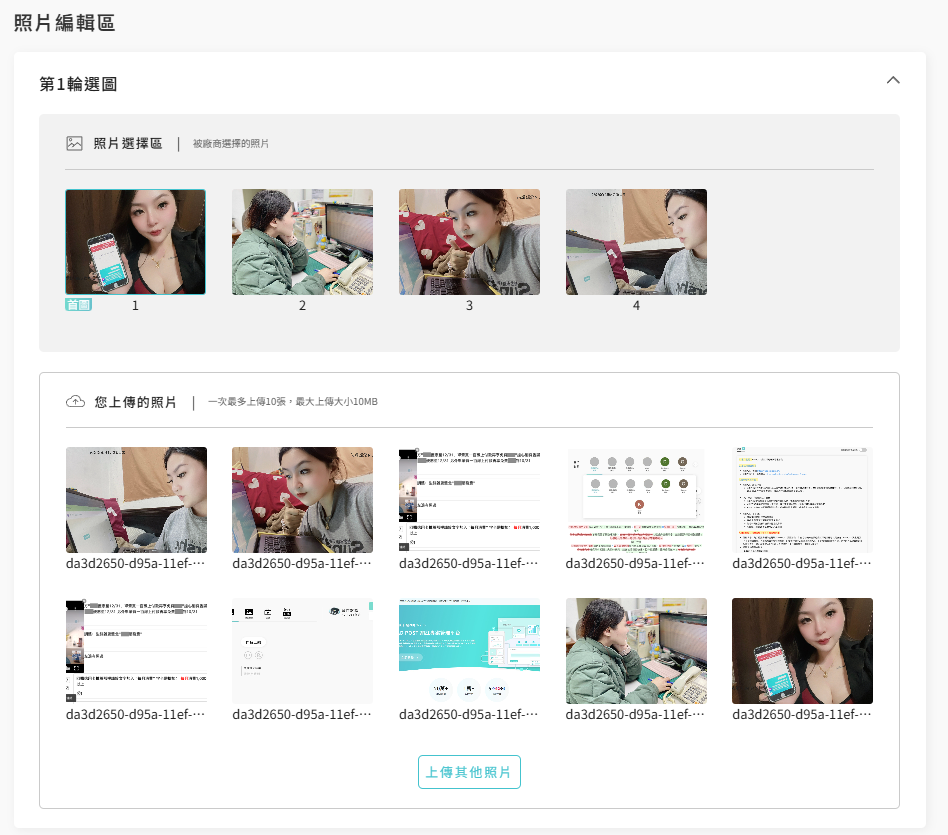
Task: Click 上傳其他照片 button
Action: click(469, 772)
